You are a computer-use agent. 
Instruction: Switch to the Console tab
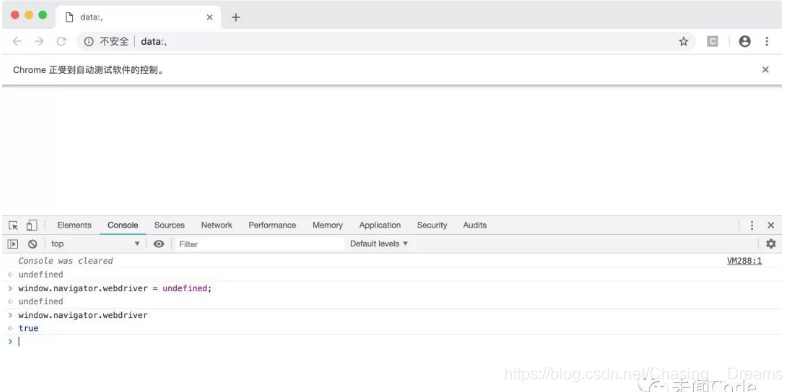[x=123, y=225]
